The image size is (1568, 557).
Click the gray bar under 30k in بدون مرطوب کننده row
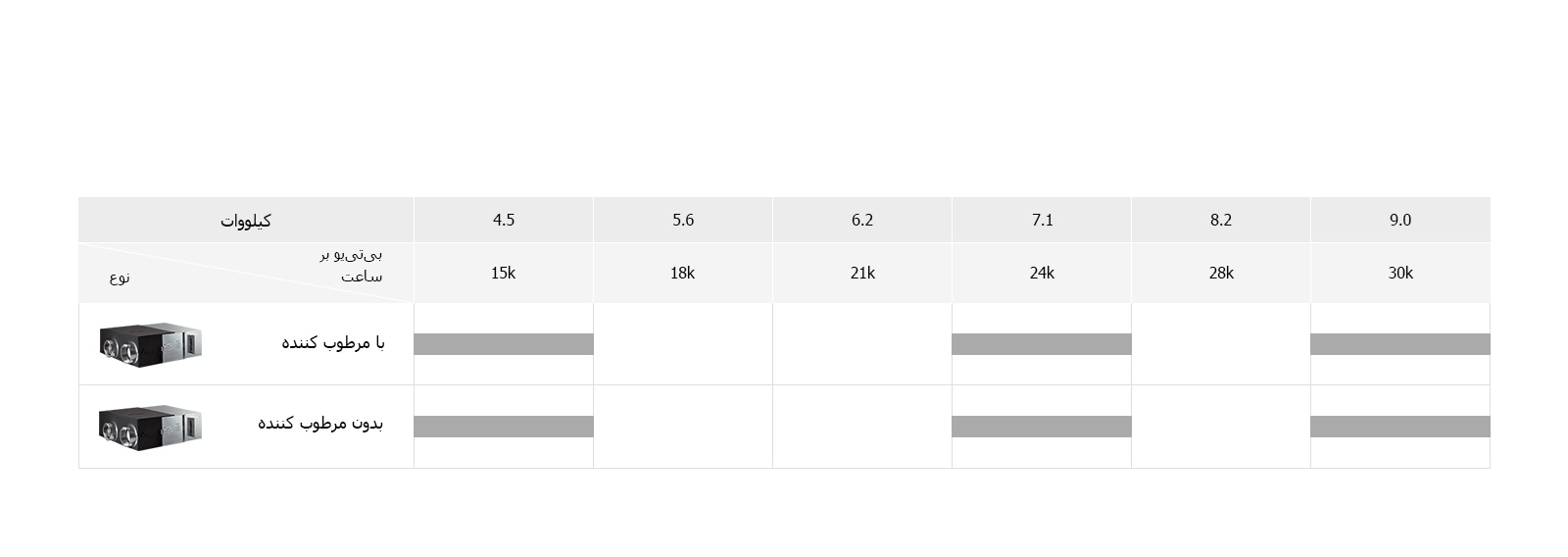[1400, 427]
